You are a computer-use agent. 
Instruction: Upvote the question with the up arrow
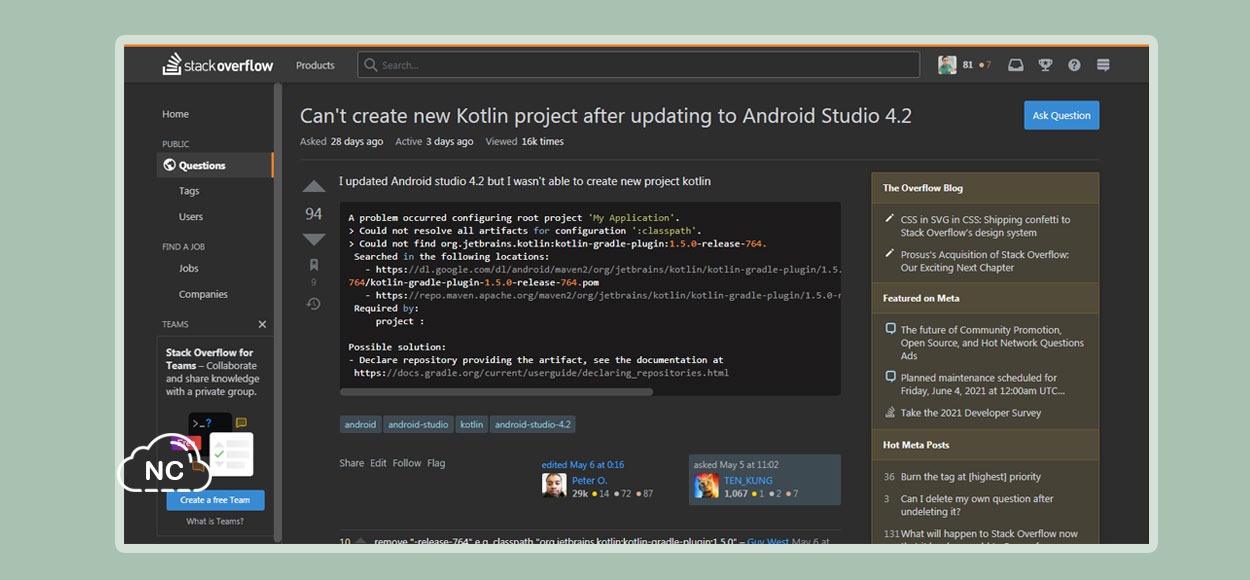click(314, 187)
